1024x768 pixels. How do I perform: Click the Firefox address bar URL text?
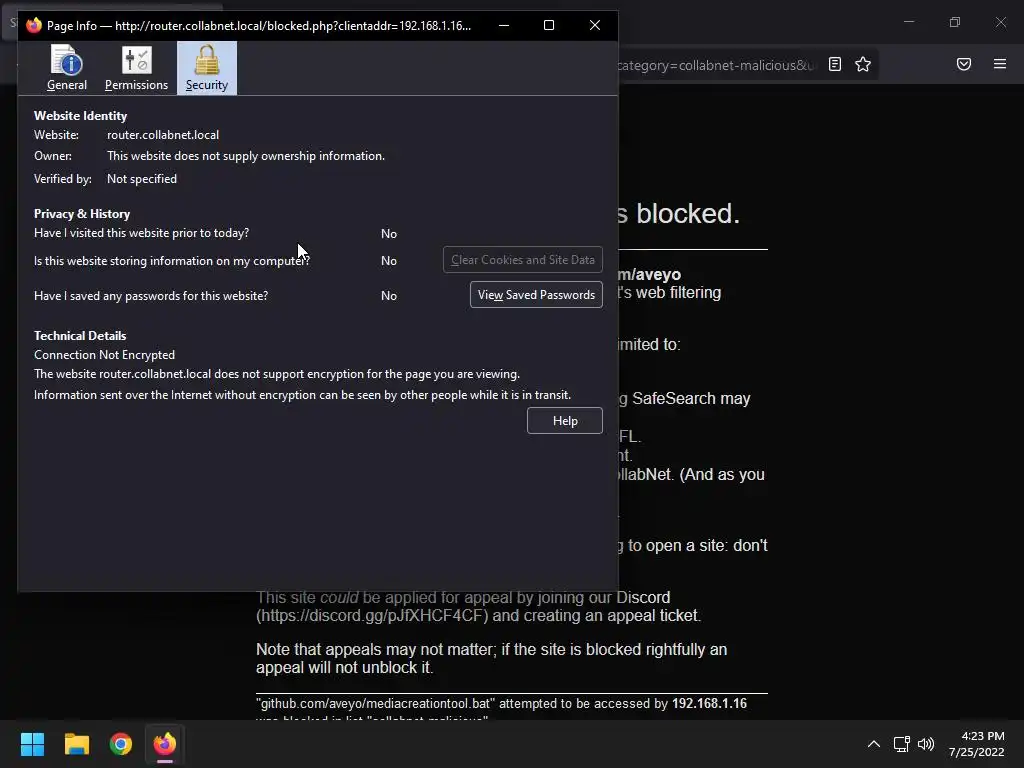716,65
